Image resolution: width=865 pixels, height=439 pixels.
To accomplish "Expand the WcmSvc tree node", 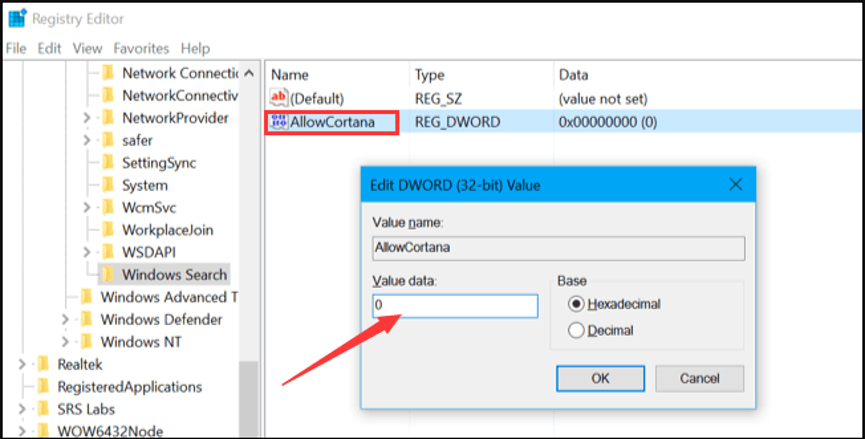I will [88, 207].
